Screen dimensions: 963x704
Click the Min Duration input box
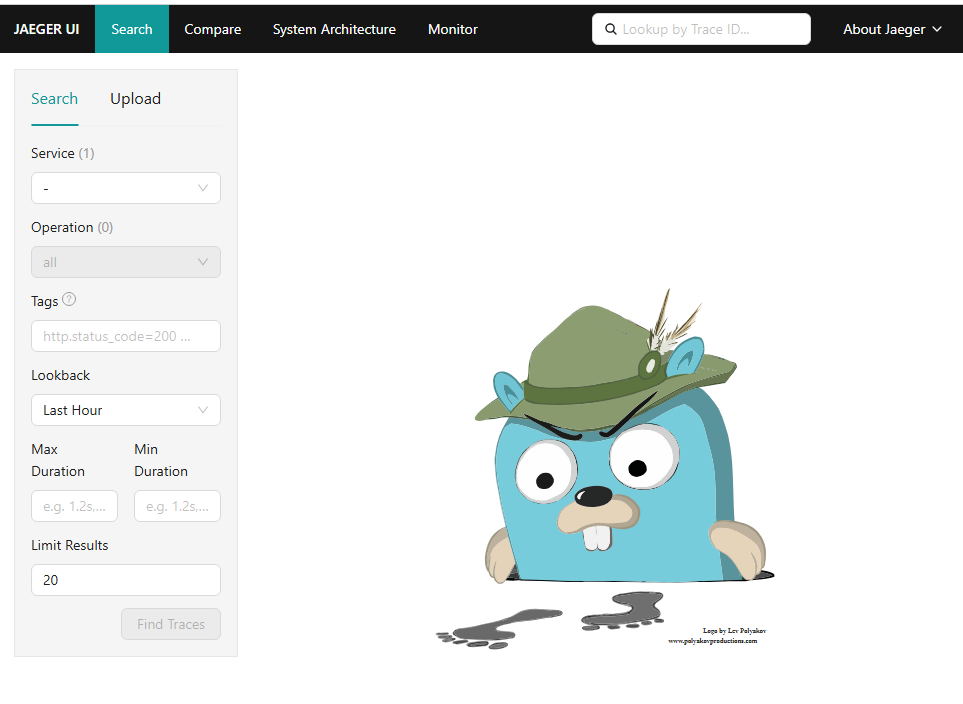177,506
